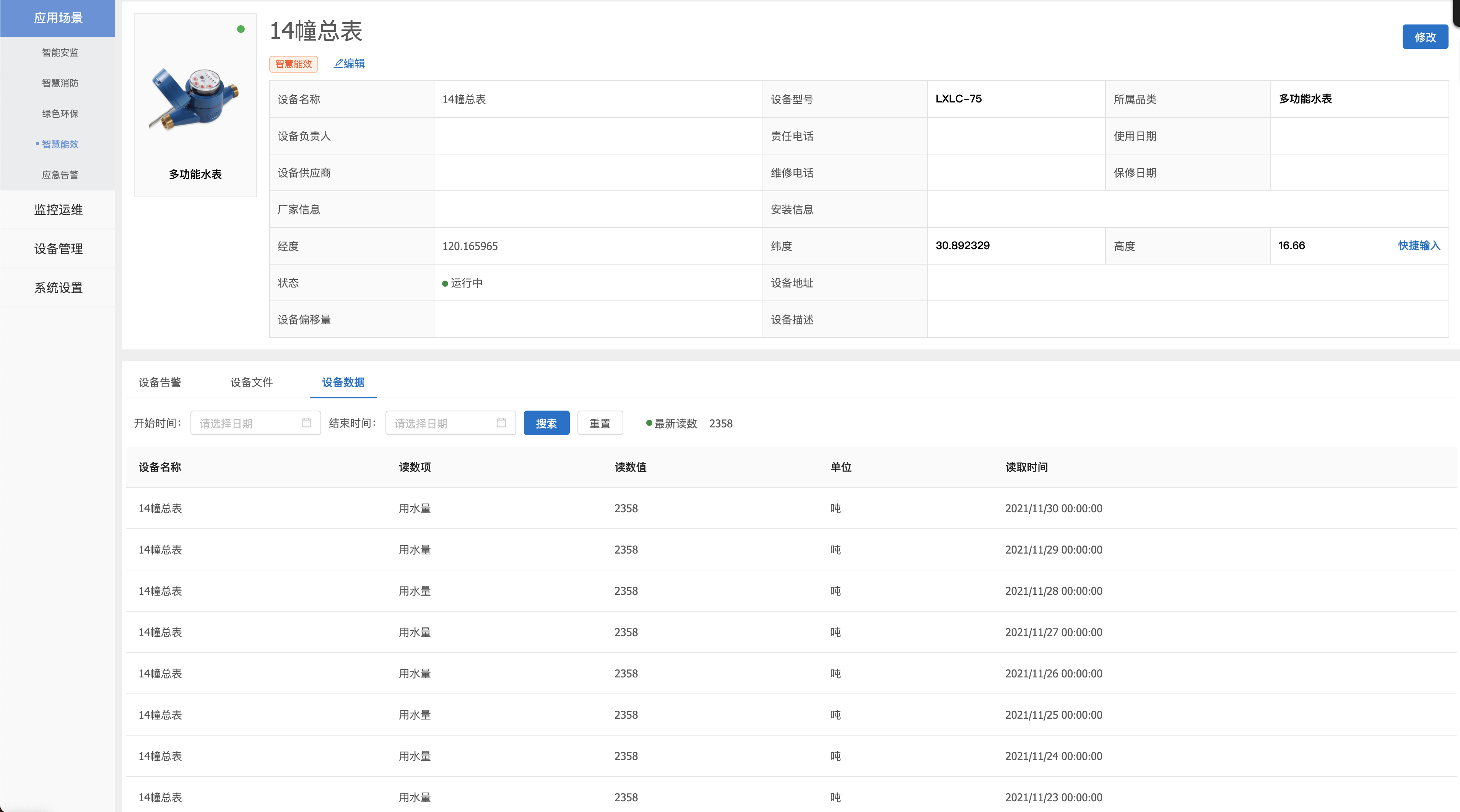Click the 智慧能效 orange tag

(x=294, y=64)
